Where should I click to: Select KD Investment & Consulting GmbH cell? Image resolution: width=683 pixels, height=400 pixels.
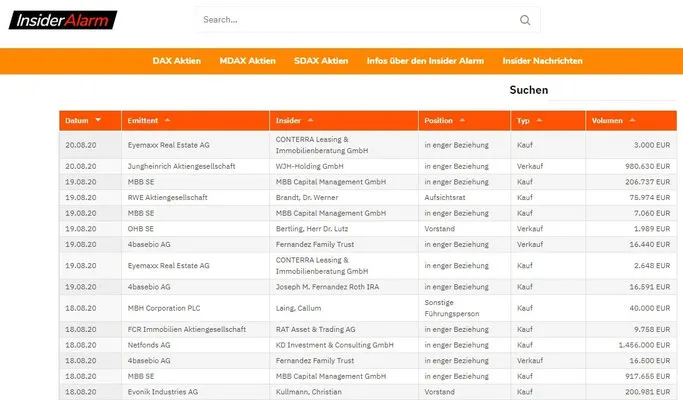(x=344, y=345)
